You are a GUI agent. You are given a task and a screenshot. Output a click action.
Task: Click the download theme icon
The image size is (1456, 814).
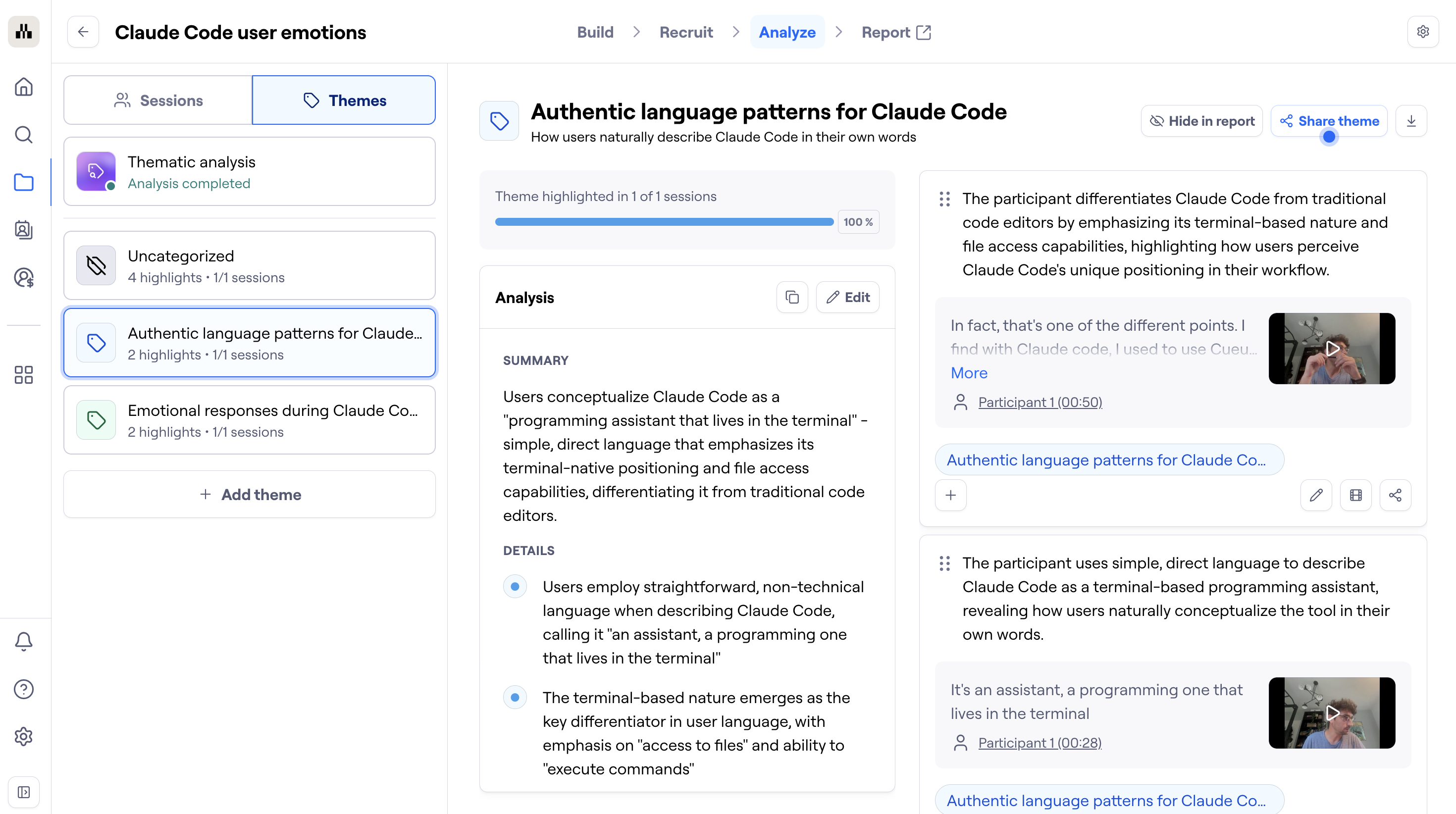[x=1411, y=121]
